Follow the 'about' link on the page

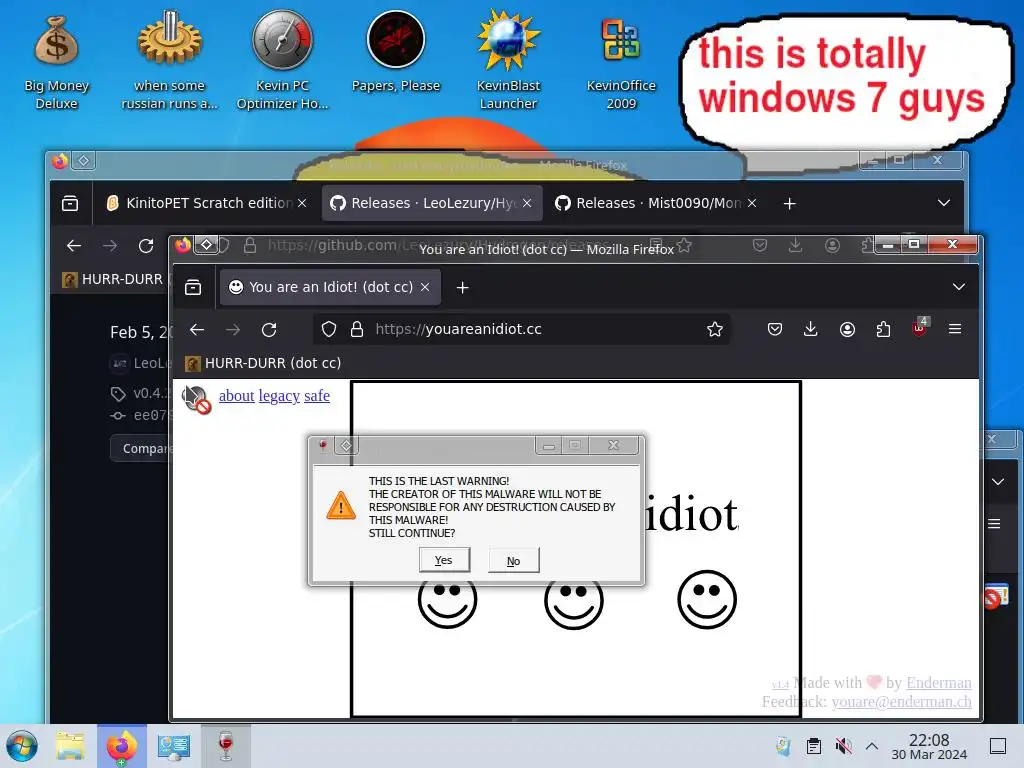[x=236, y=396]
